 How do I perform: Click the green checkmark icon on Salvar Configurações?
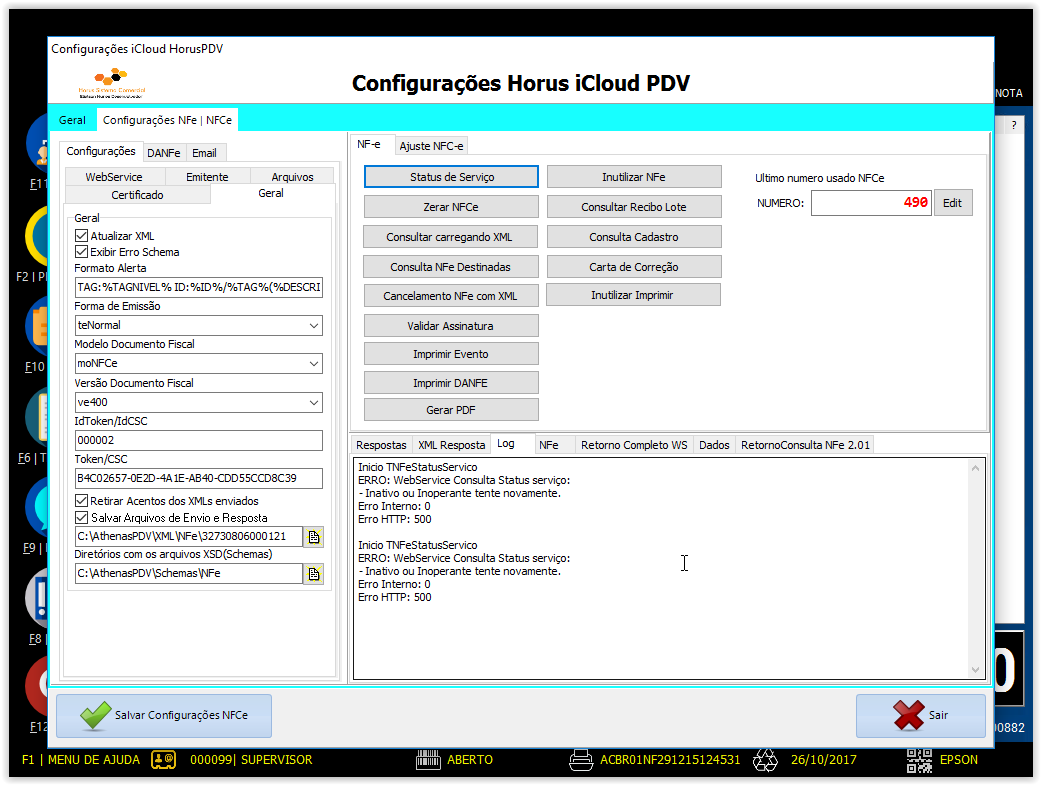[x=96, y=716]
